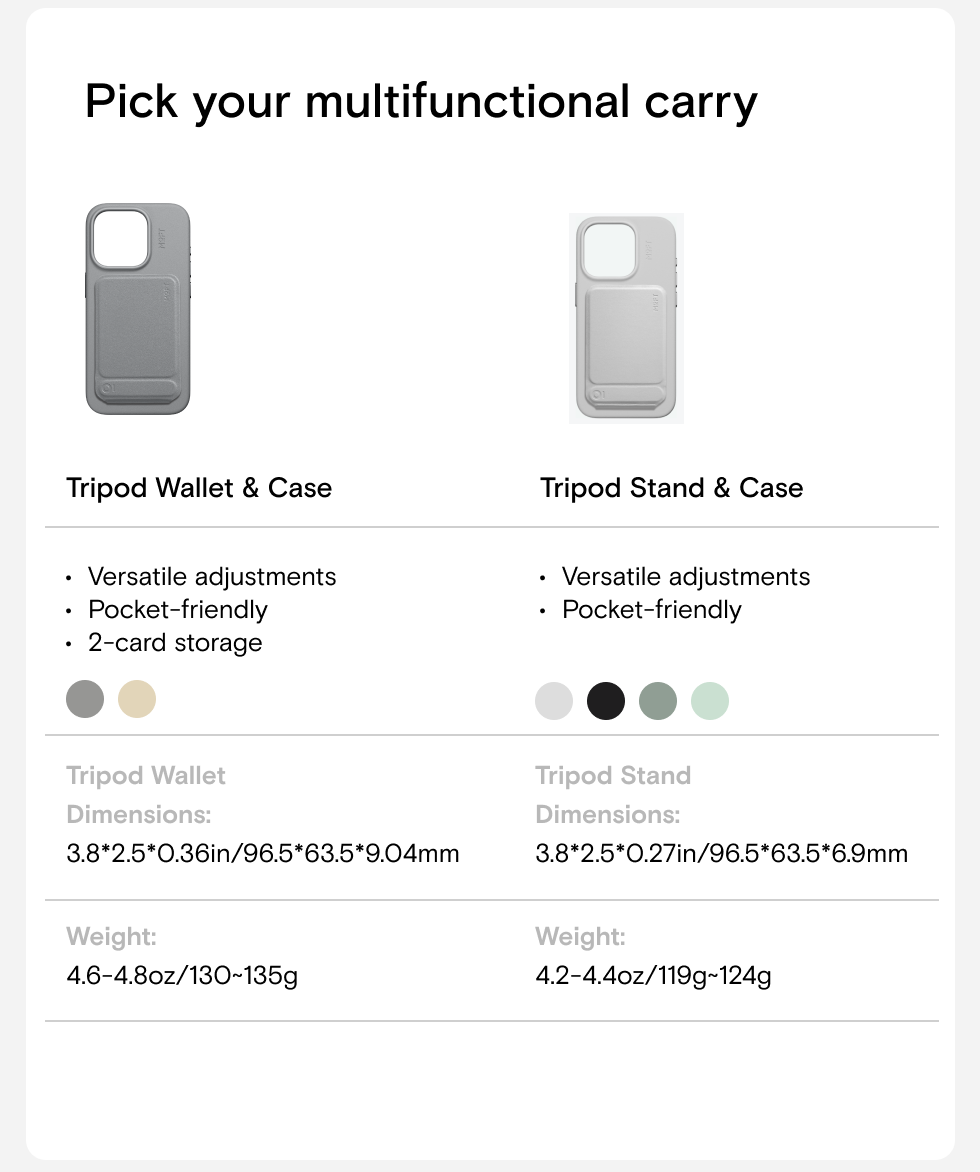Click the "Pick your multifunctional carry" heading
Viewport: 980px width, 1172px height.
point(421,102)
